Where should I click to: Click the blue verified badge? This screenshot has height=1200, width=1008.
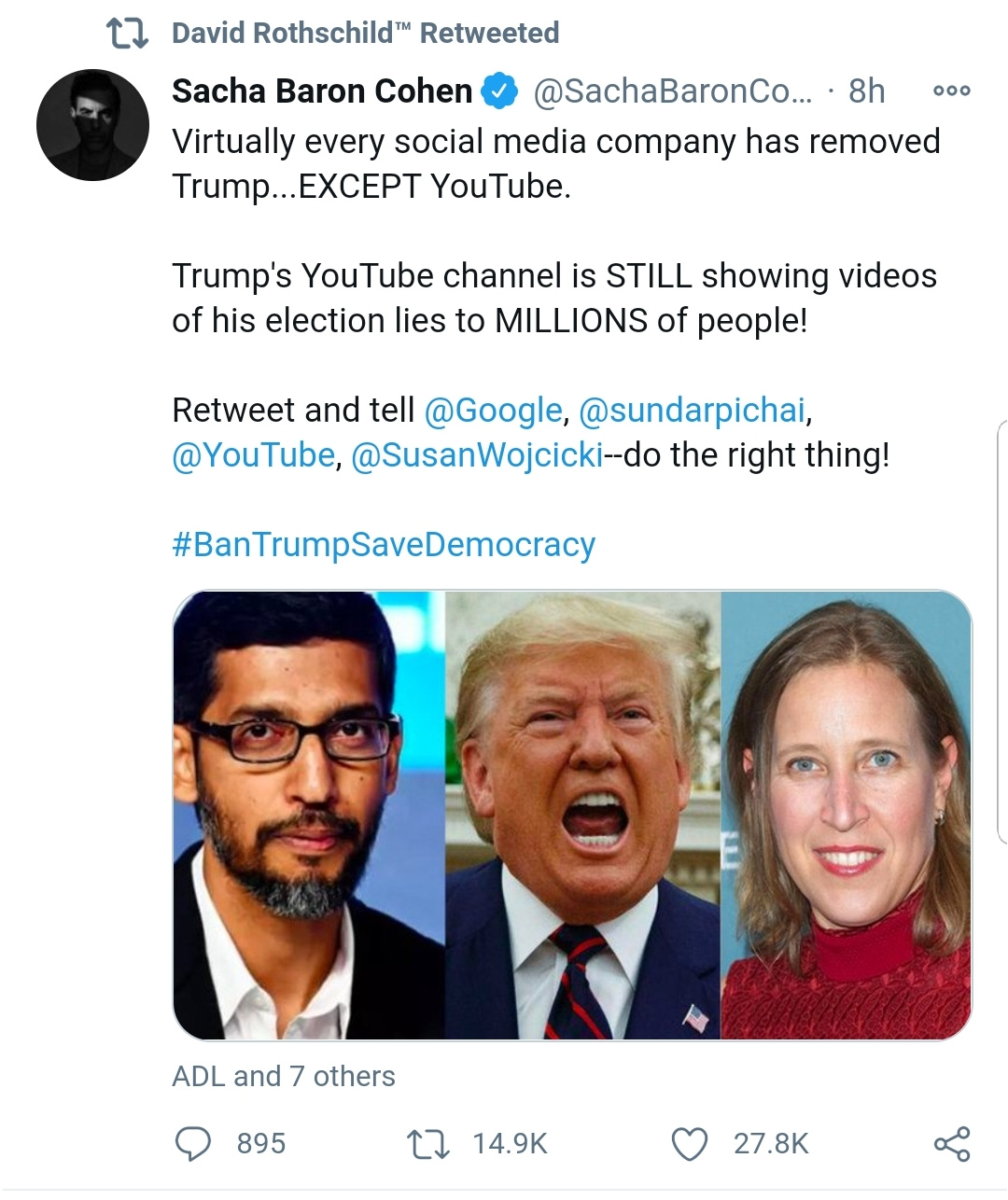click(x=499, y=91)
